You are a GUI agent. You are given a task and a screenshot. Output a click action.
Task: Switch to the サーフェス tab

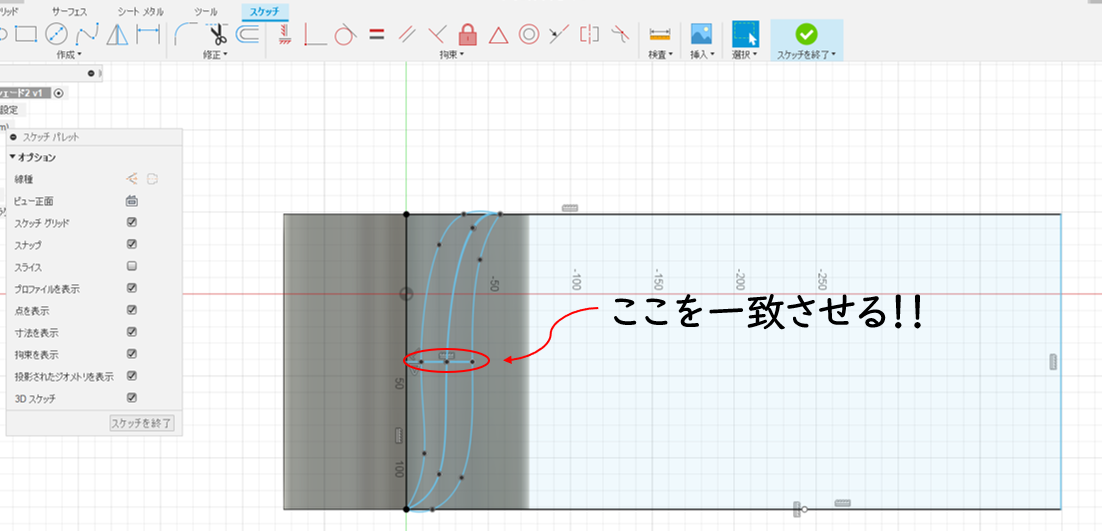69,11
